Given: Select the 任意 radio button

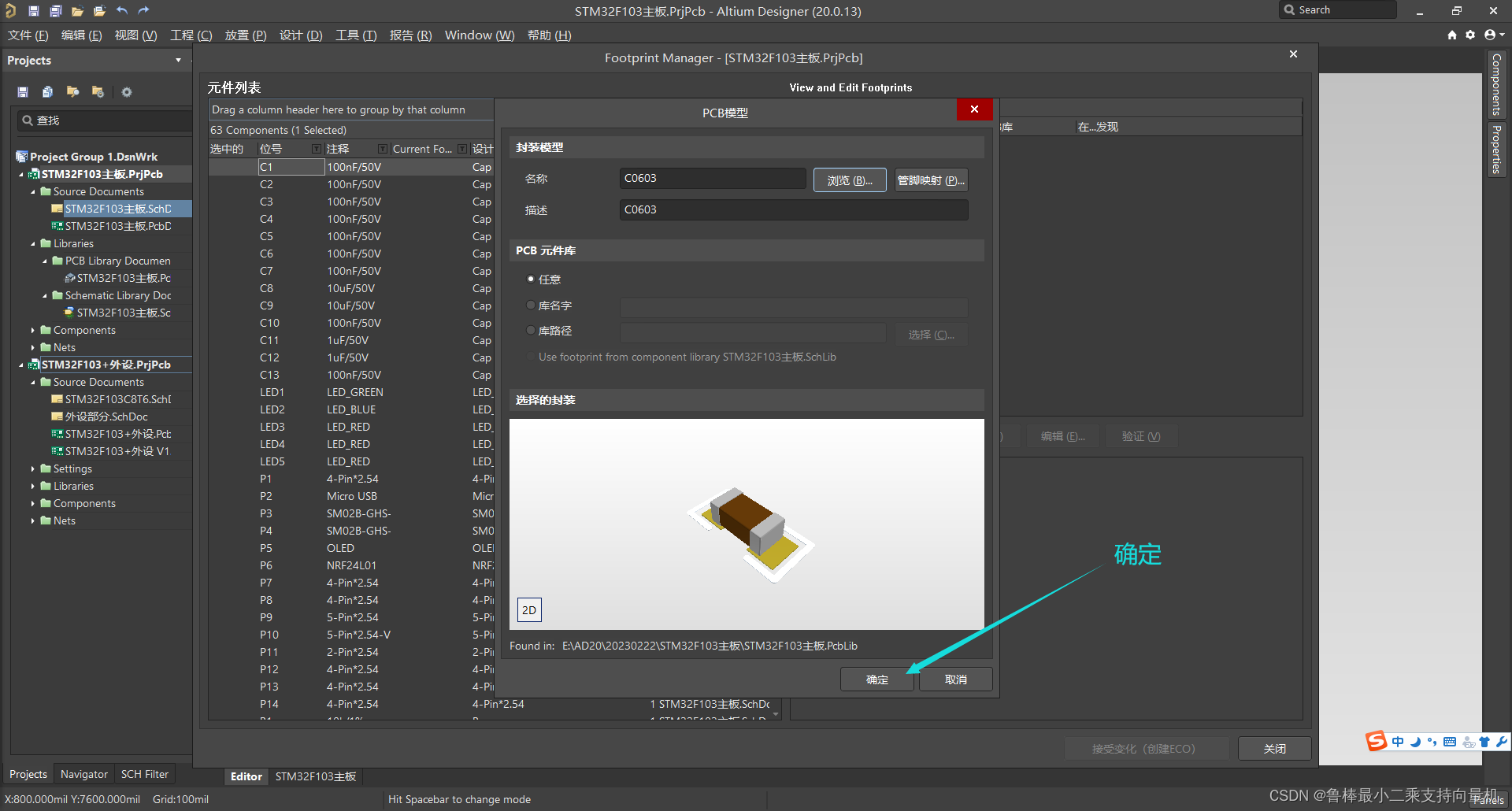Looking at the screenshot, I should pyautogui.click(x=531, y=280).
